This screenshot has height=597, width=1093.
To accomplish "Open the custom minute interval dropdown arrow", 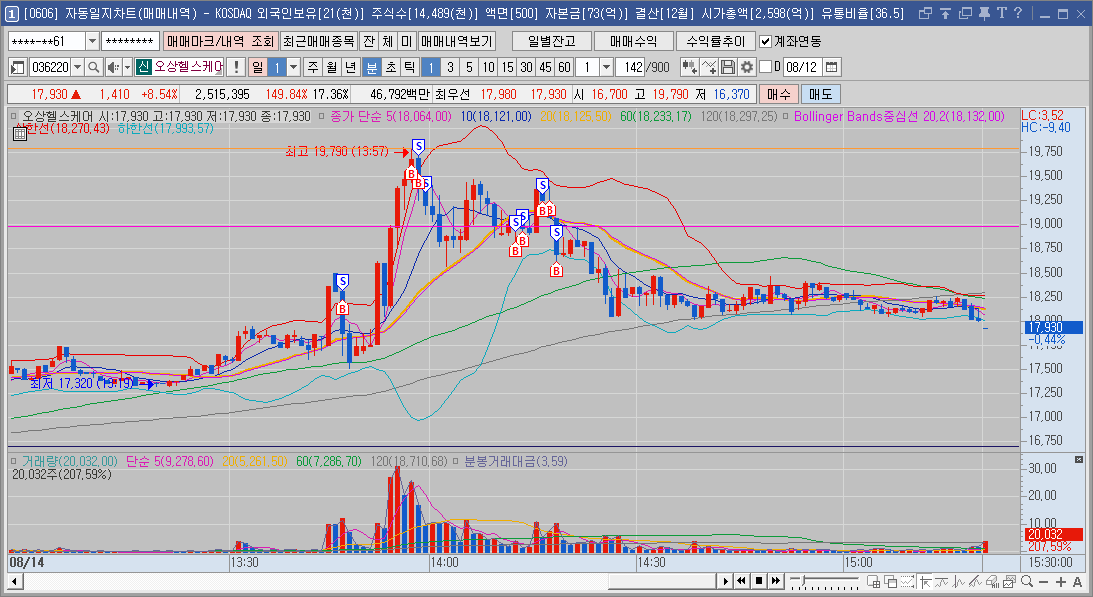I will 606,67.
